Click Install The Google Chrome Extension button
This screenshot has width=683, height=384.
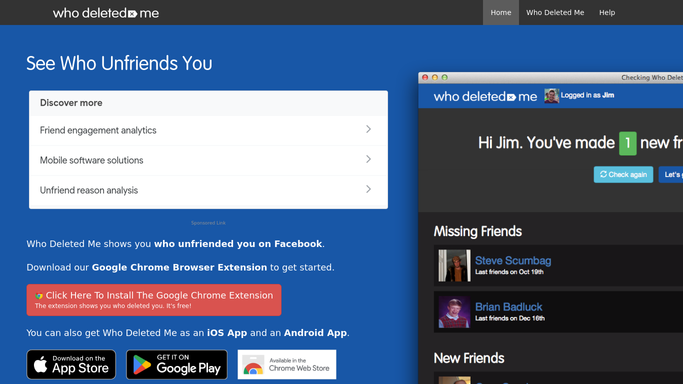point(154,300)
